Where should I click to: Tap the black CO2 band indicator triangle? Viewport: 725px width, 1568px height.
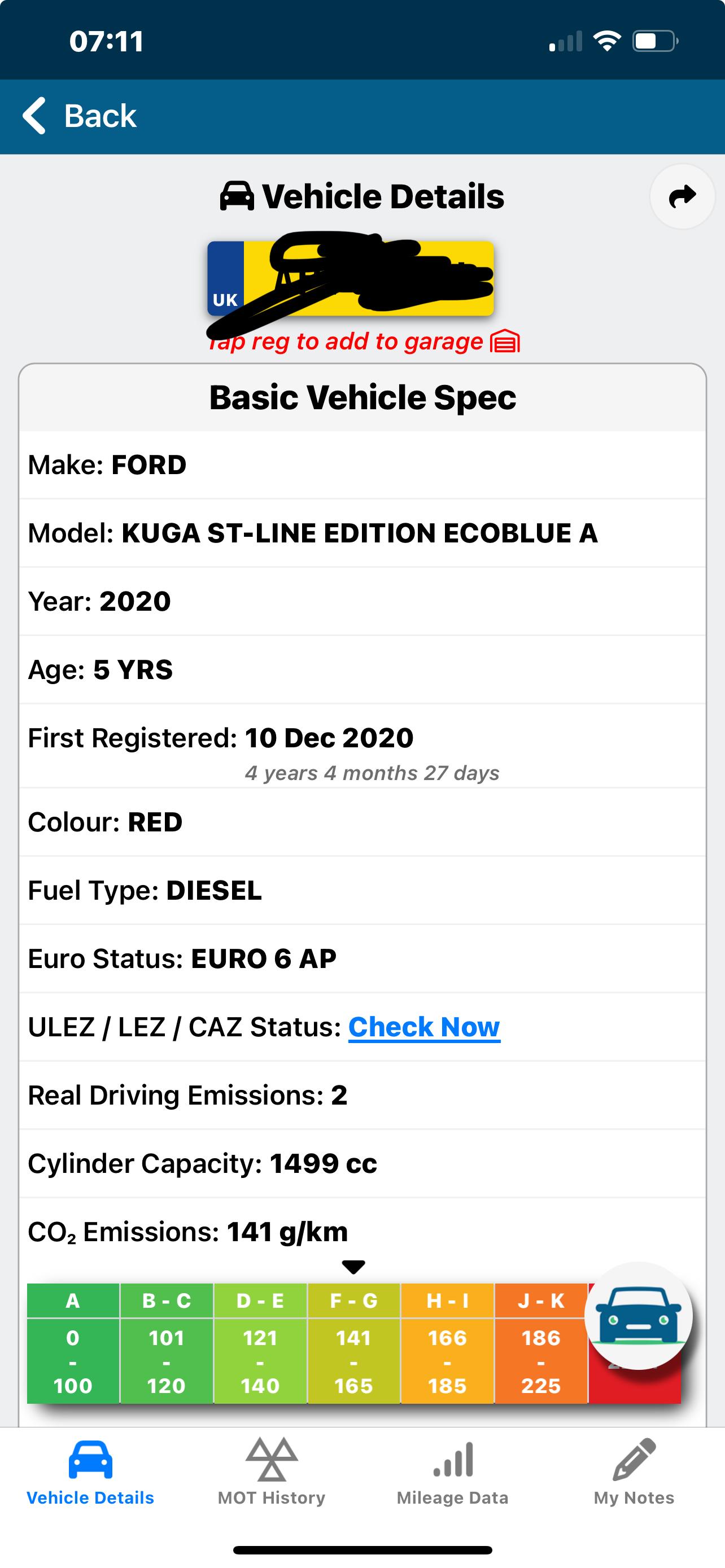click(353, 1267)
